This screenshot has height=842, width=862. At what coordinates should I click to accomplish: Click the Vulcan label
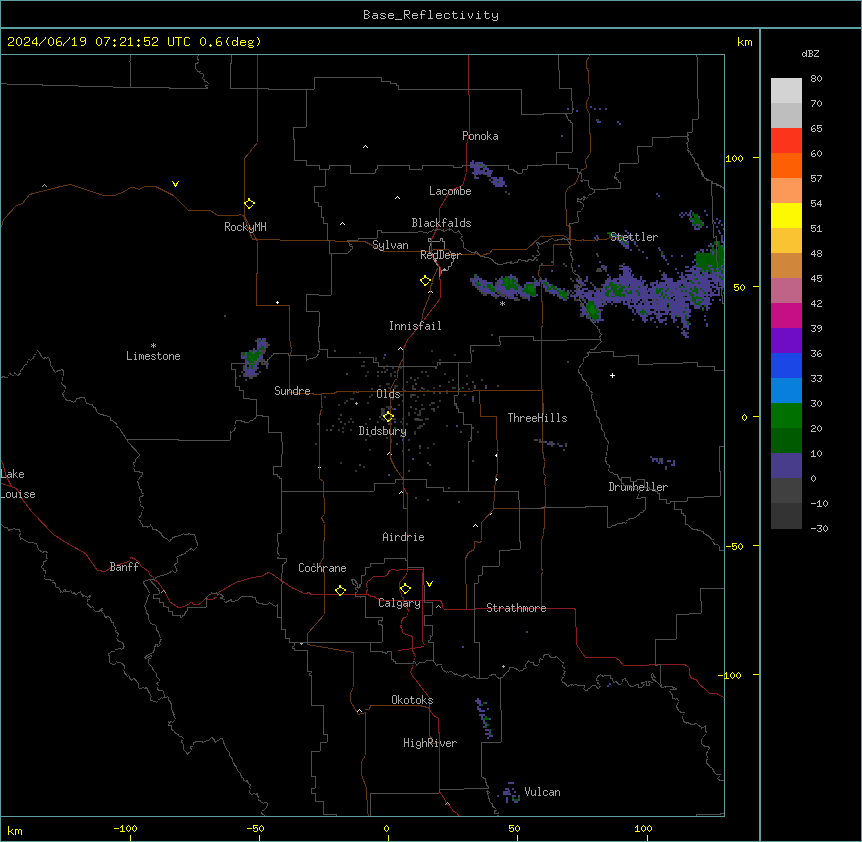[x=543, y=792]
